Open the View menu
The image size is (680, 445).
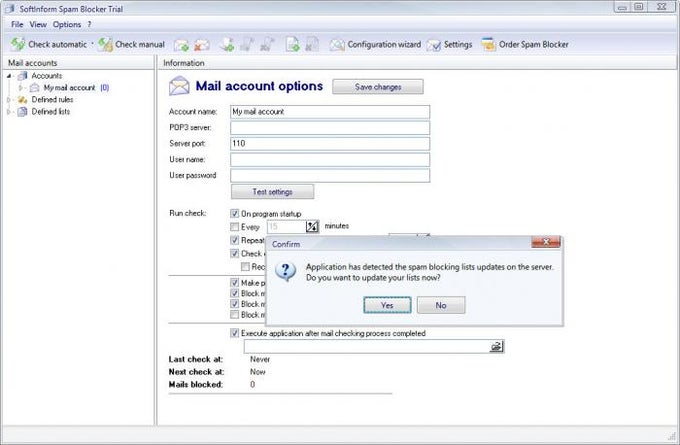point(38,24)
